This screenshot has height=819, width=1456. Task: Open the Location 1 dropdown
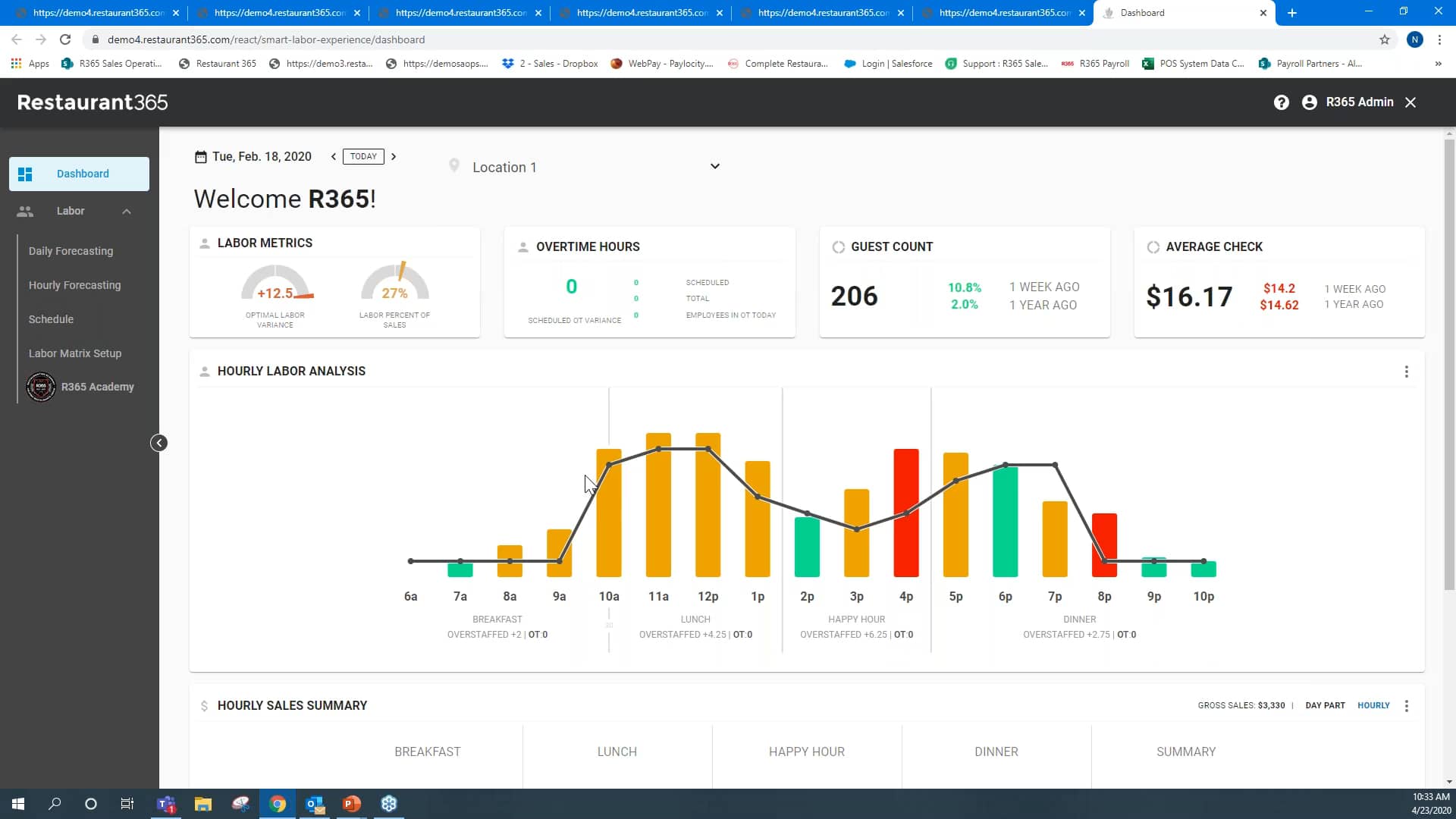click(x=714, y=165)
